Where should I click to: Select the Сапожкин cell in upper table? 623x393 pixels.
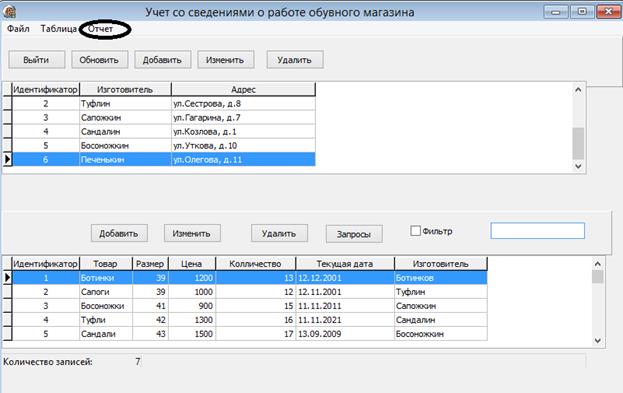[x=125, y=118]
